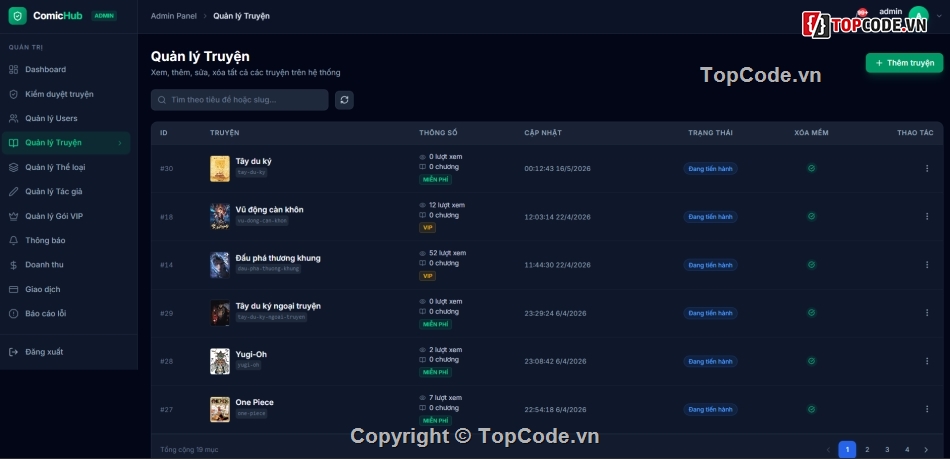
Task: Select the tay-du-ky slug tag
Action: pyautogui.click(x=251, y=173)
